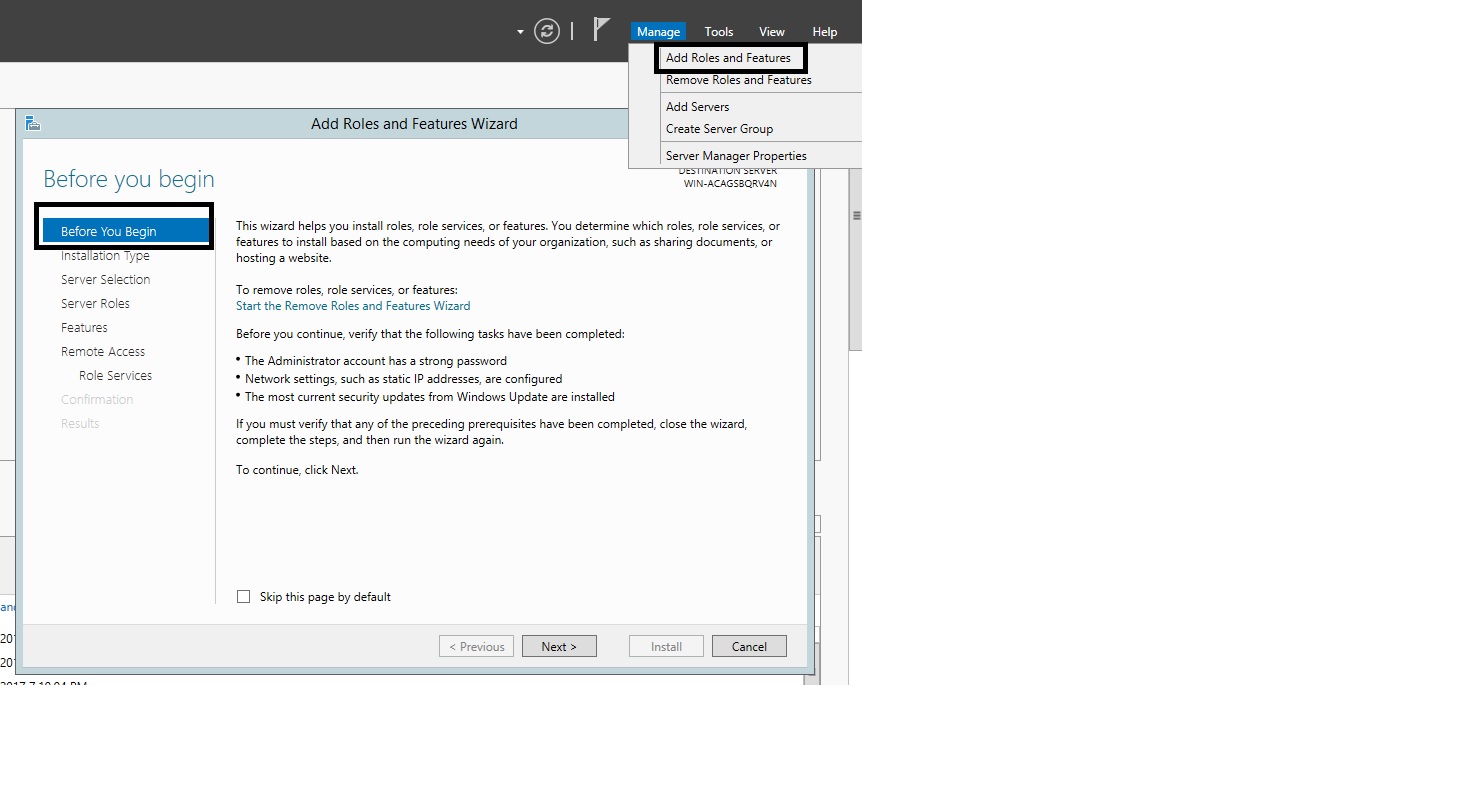This screenshot has width=1457, height=794.
Task: Click the vertical scrollbar at right edge
Action: [855, 260]
